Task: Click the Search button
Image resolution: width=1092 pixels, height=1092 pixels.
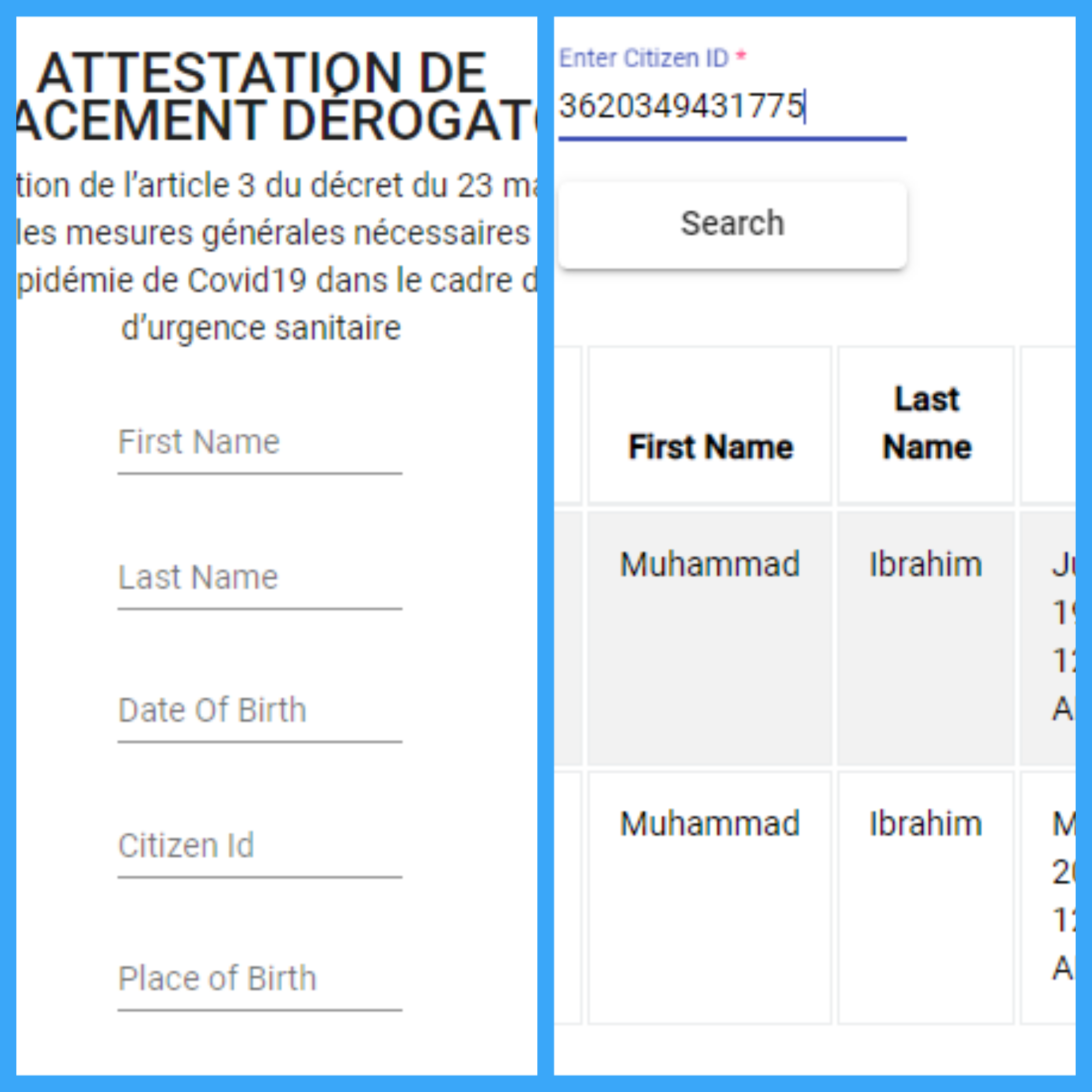Action: pos(732,224)
